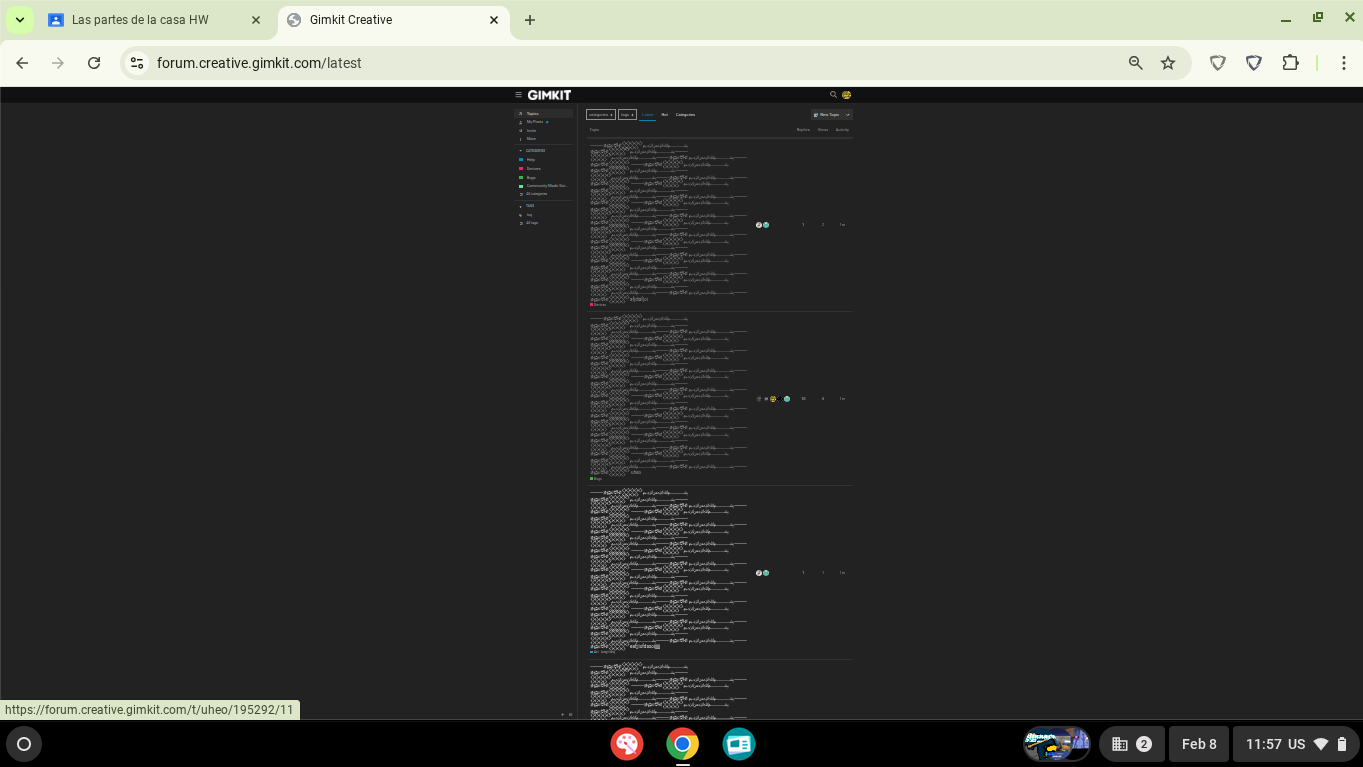Switch to the Hot tab
Viewport: 1363px width, 767px height.
tap(664, 115)
